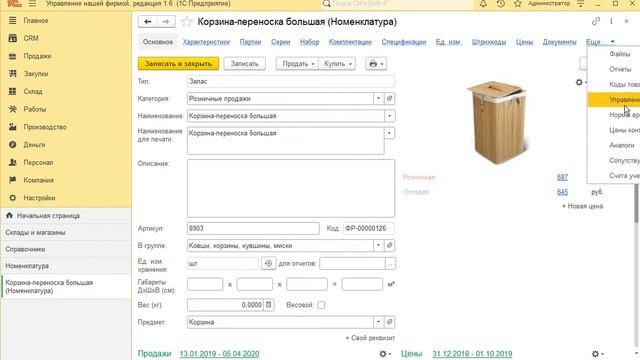Expand the Наименование для печати dropdown arrow

[389, 133]
